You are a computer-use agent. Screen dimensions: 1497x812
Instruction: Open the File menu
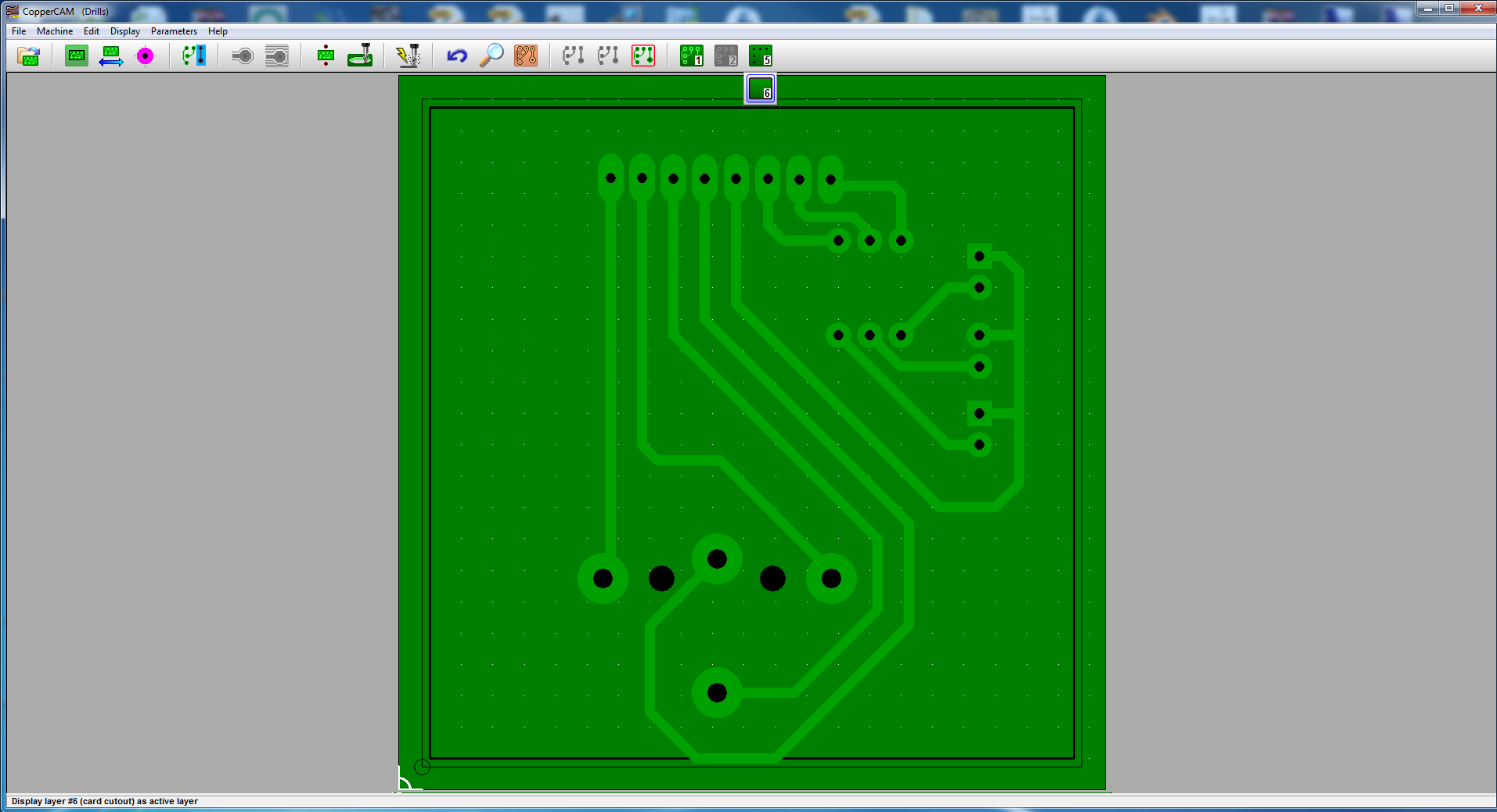[18, 31]
